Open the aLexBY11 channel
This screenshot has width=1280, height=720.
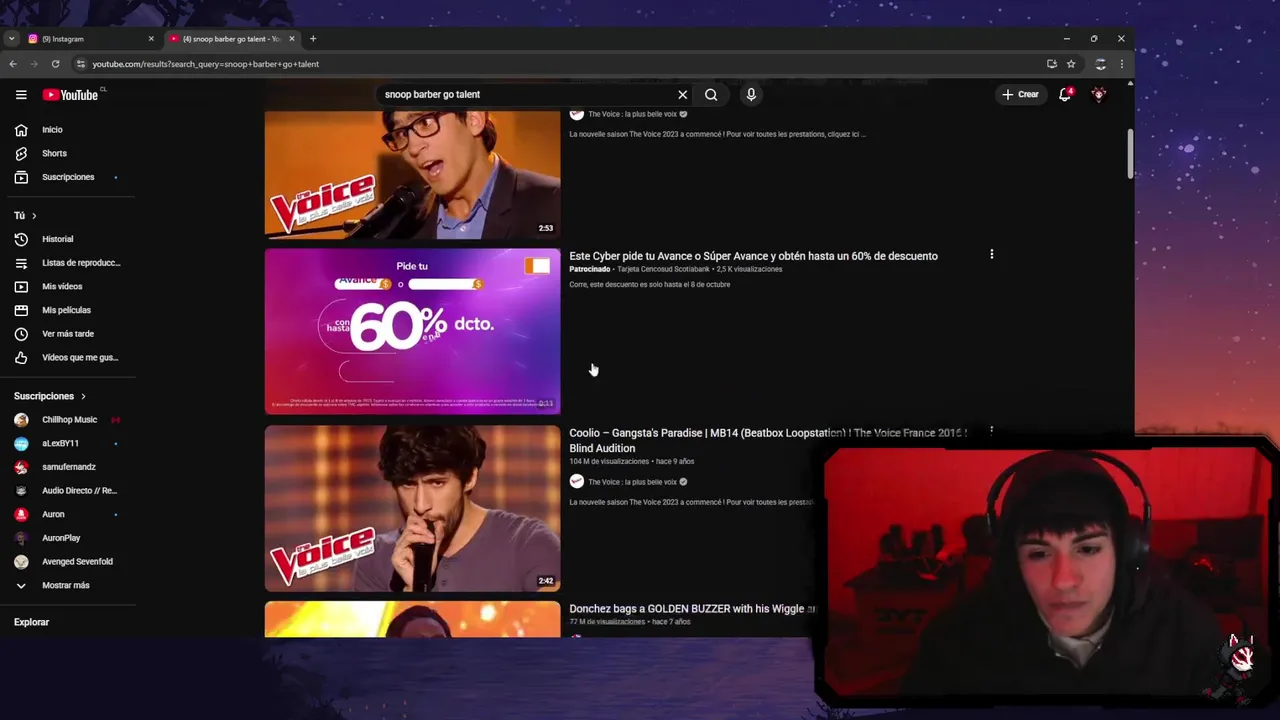click(60, 443)
